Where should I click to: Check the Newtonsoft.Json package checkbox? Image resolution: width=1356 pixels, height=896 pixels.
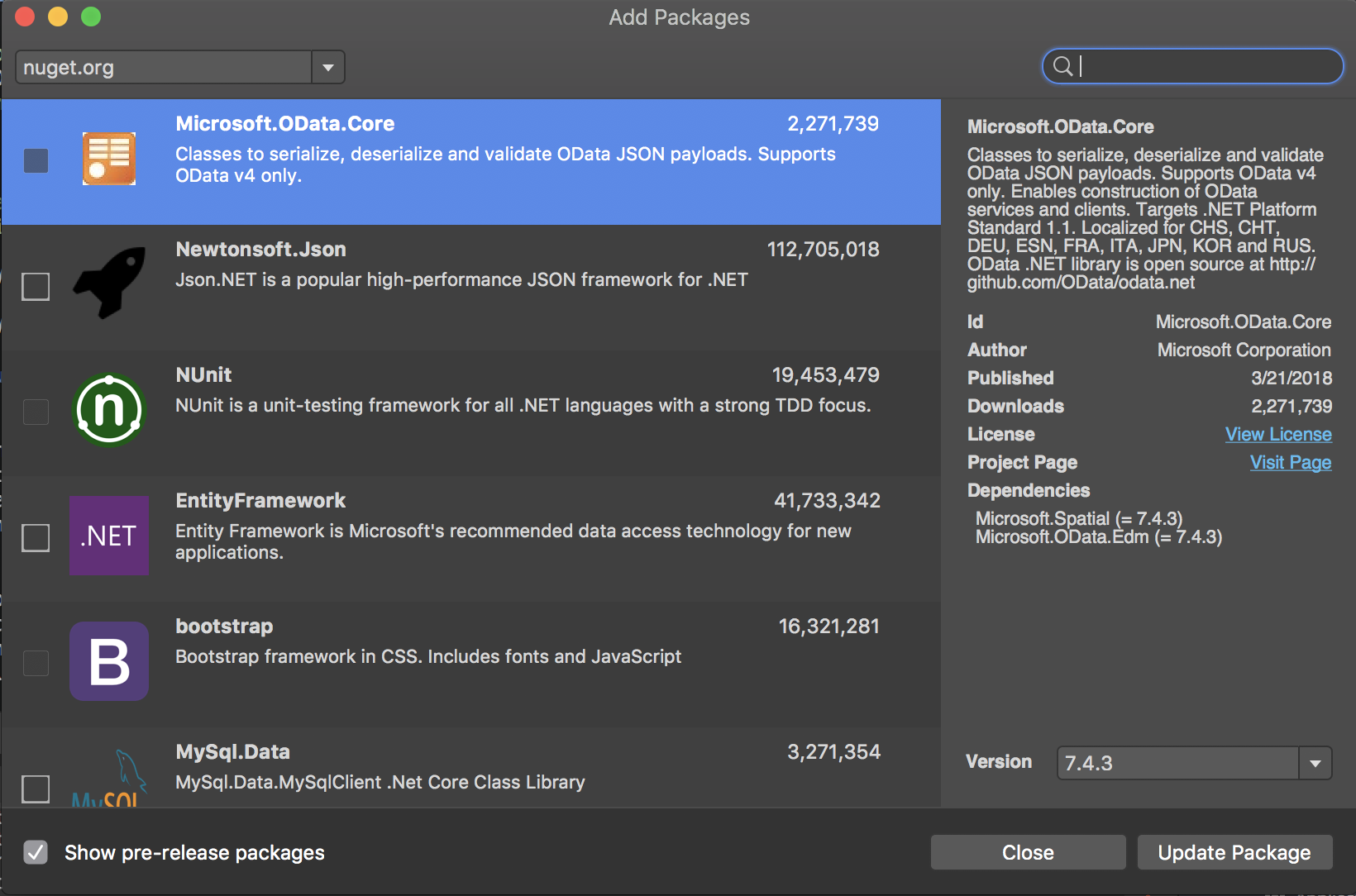click(36, 287)
